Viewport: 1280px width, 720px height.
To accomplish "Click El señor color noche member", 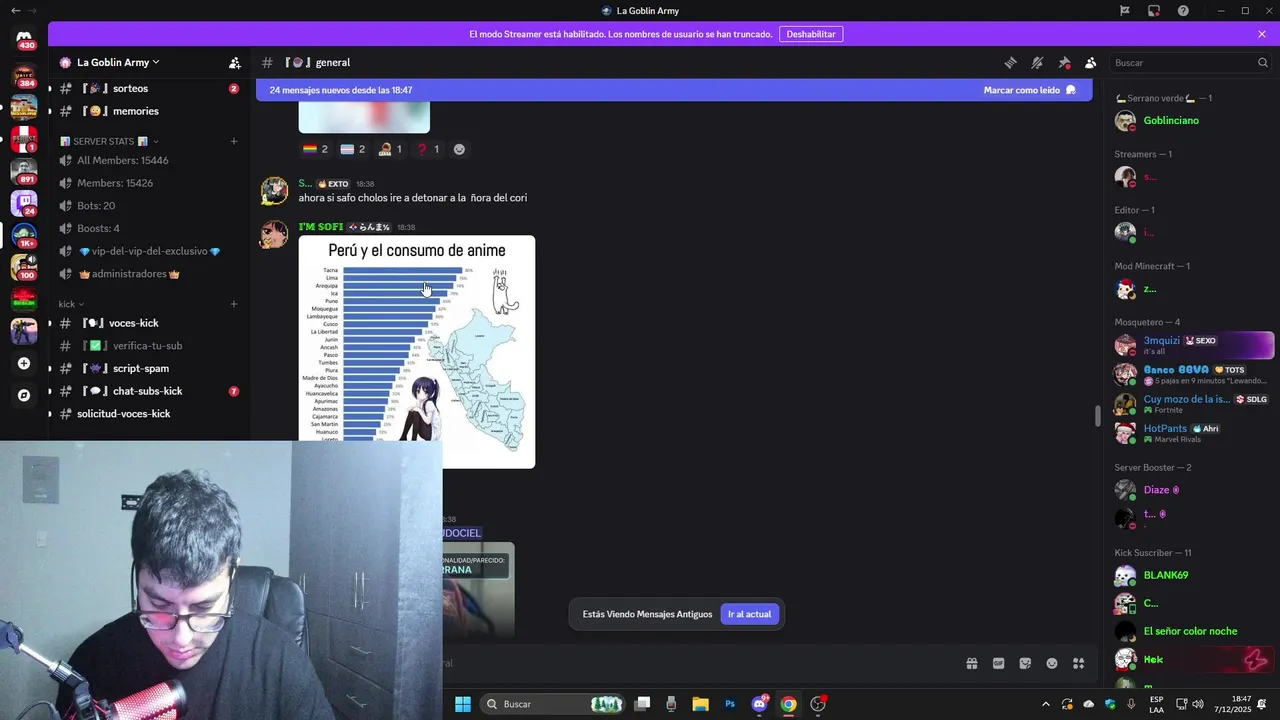I will tap(1190, 631).
